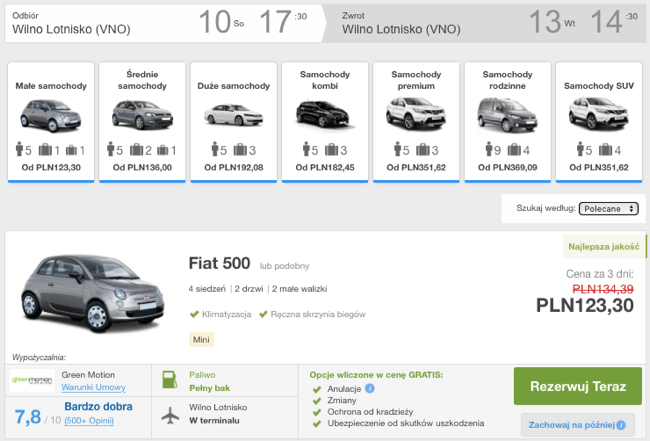Select the Samochody rodzinne category card
The width and height of the screenshot is (650, 441).
(507, 122)
